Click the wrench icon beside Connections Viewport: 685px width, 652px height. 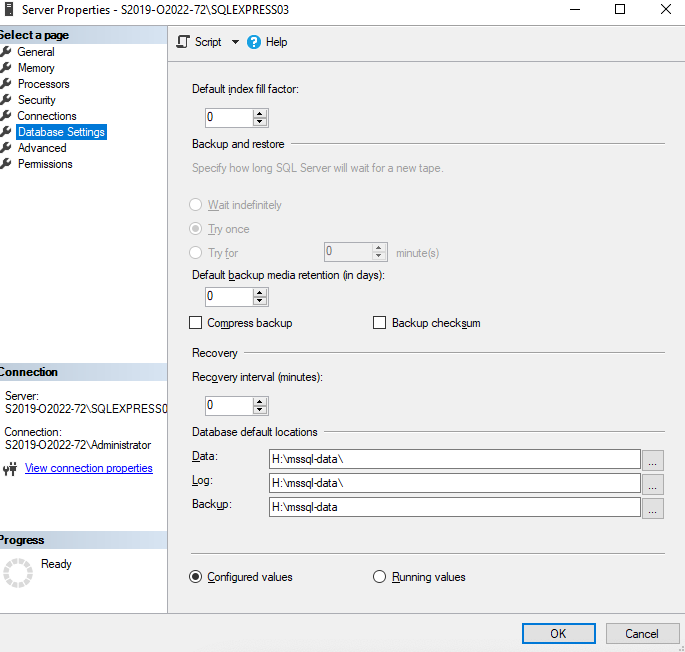[x=6, y=115]
